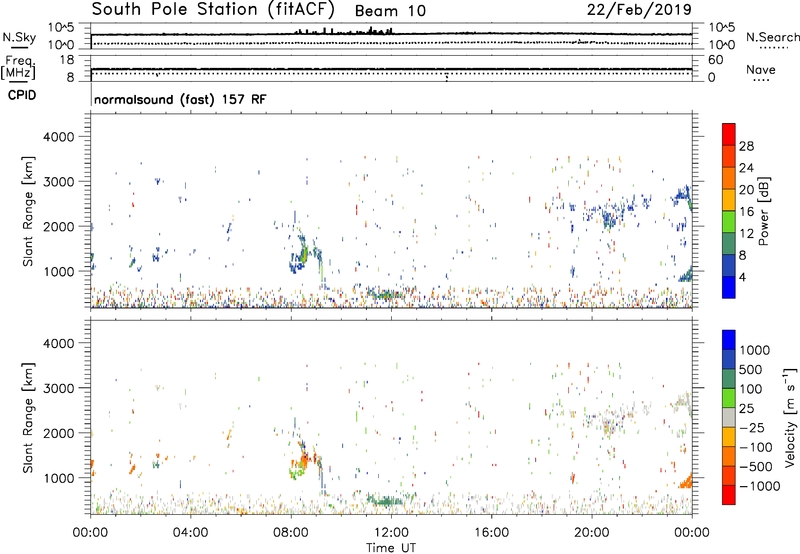
Task: Click the "3000" slant range tick in velocity panel
Action: point(58,388)
